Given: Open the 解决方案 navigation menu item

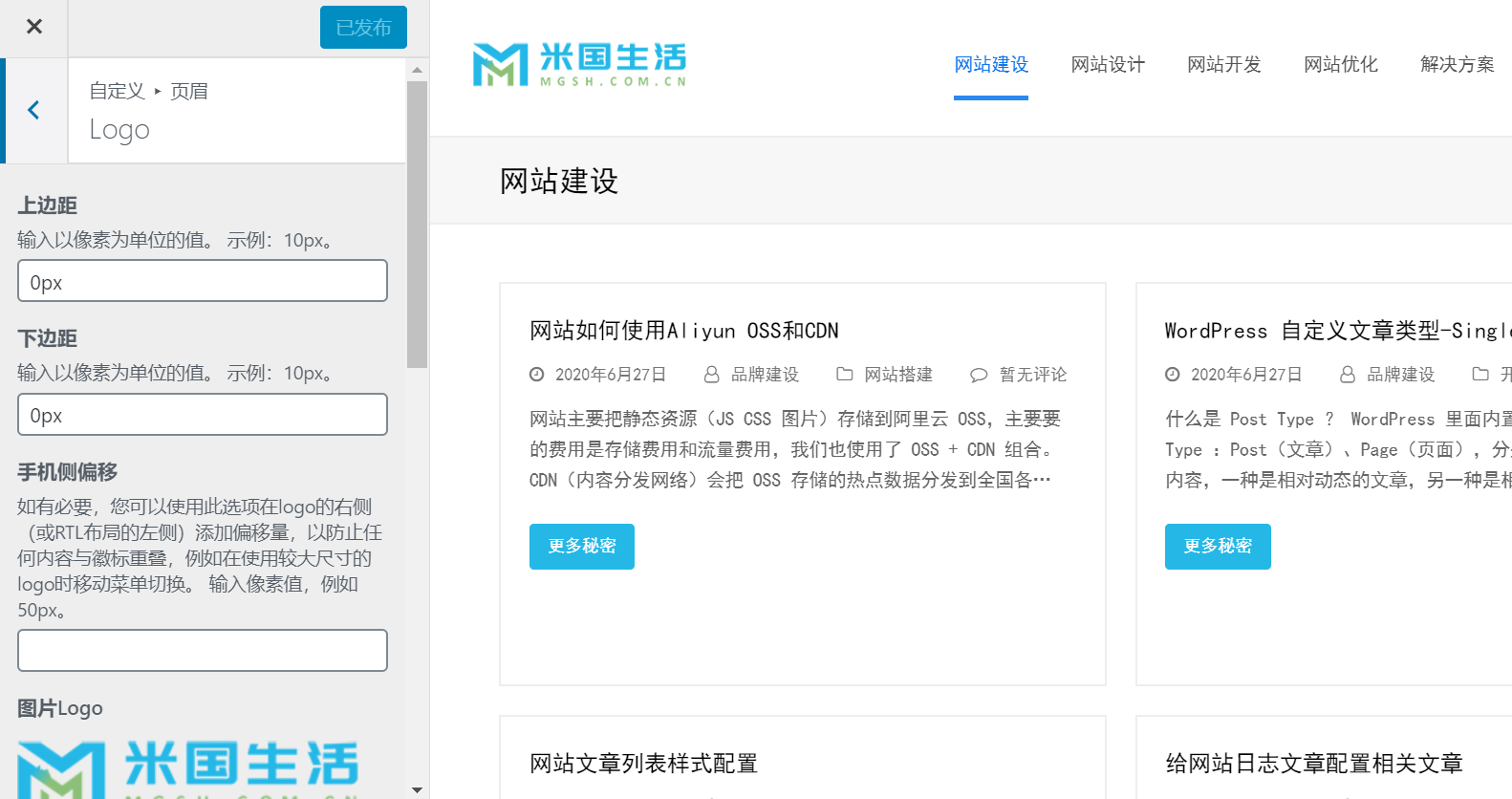Looking at the screenshot, I should point(1458,64).
